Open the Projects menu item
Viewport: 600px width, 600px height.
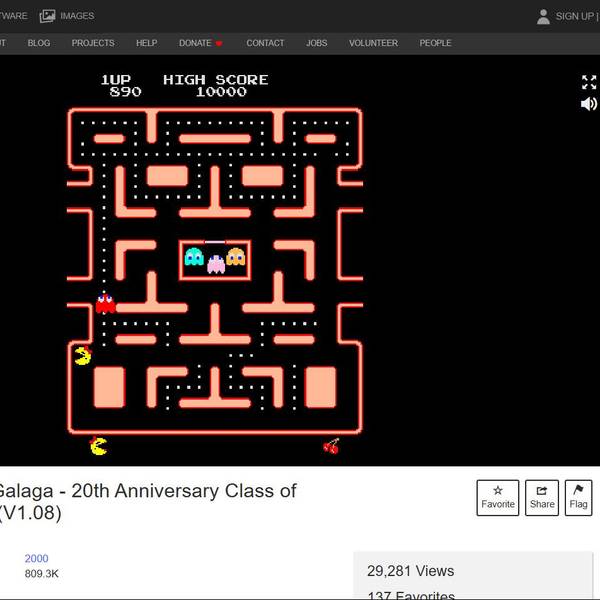tap(93, 43)
